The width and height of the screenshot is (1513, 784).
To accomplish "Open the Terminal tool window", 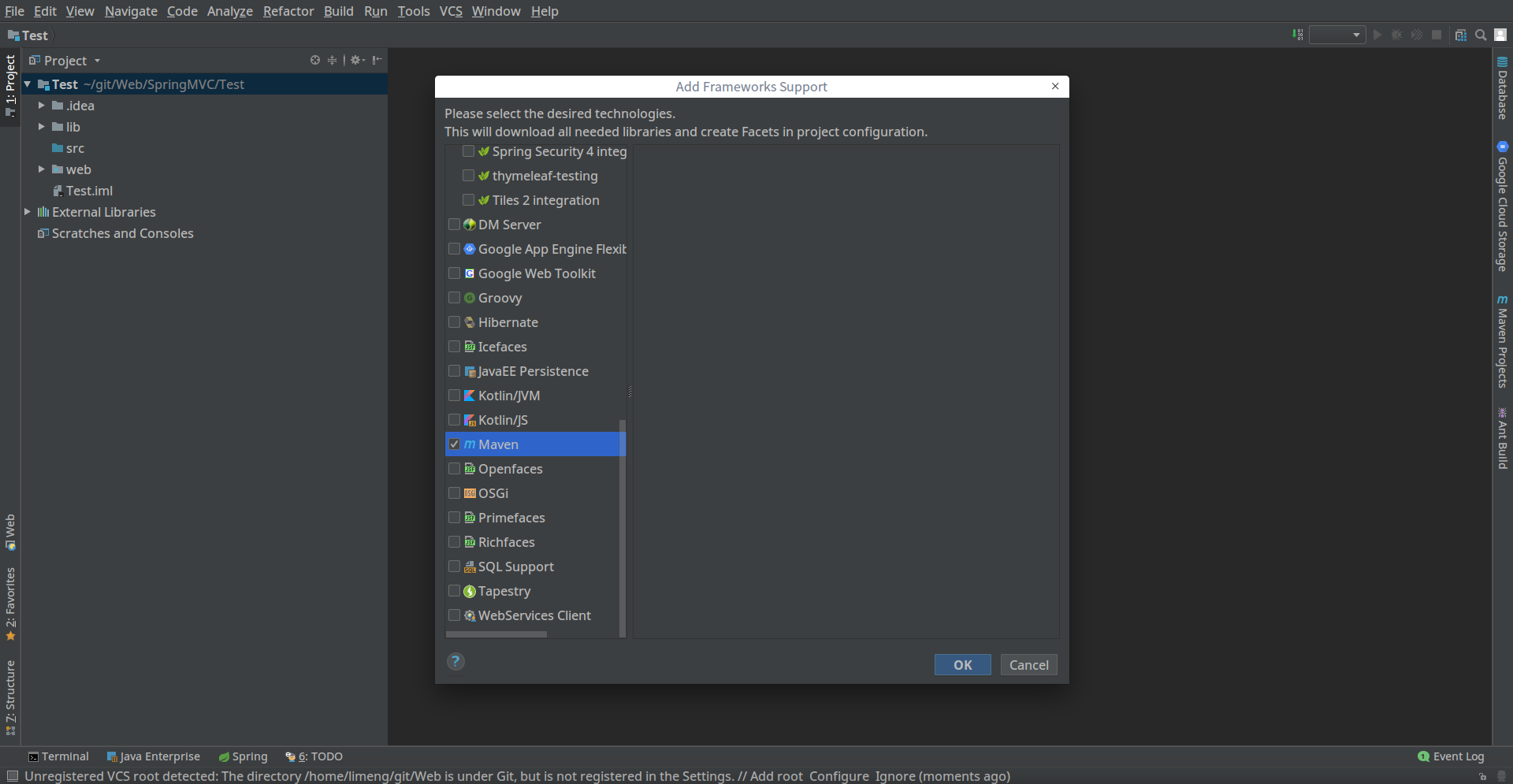I will [x=58, y=756].
